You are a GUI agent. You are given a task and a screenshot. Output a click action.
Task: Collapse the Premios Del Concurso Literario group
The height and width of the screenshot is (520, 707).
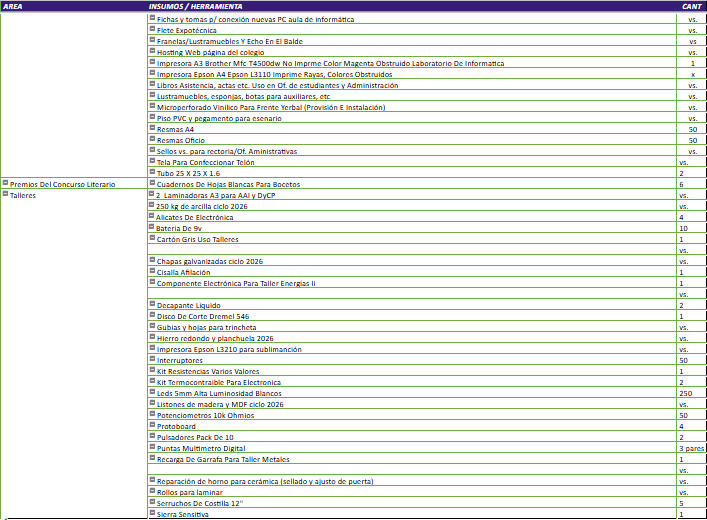point(6,184)
